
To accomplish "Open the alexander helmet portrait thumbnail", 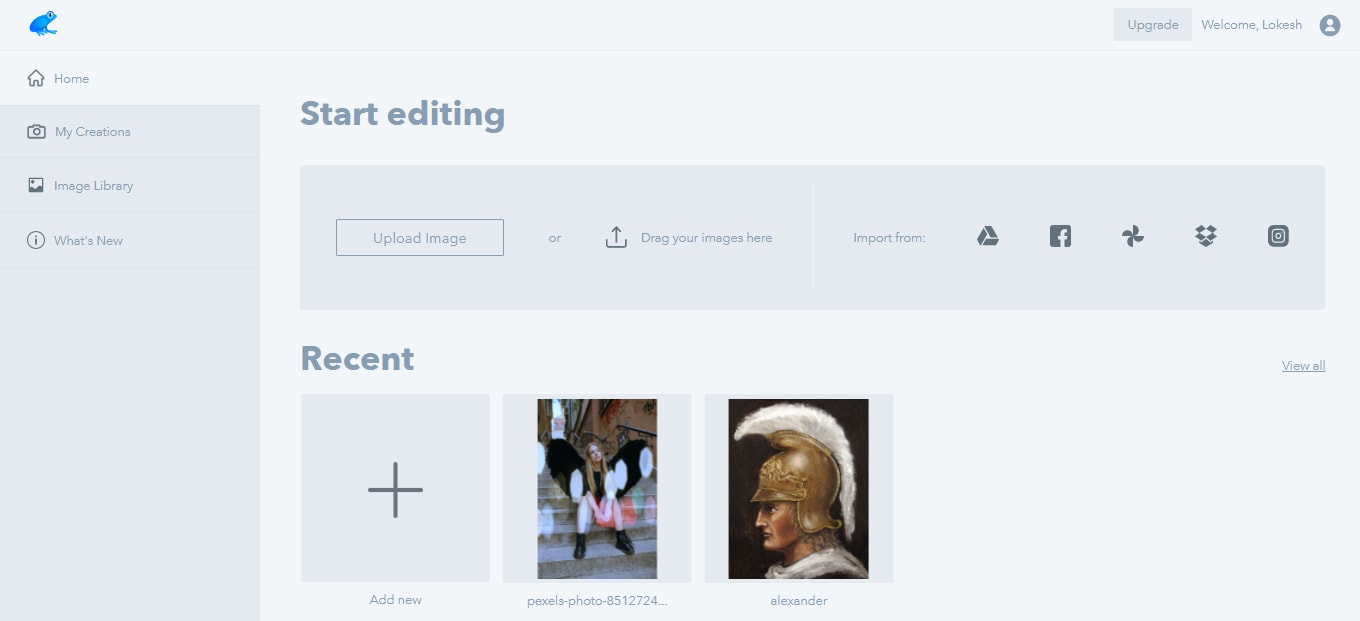I will coord(798,489).
